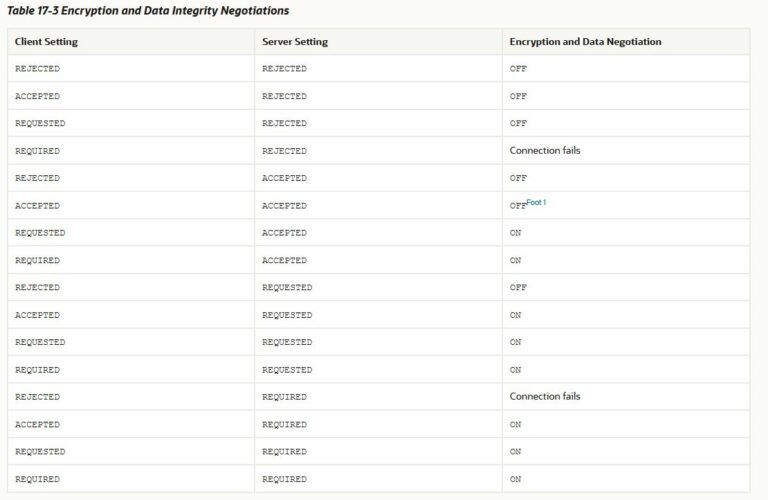The height and width of the screenshot is (500, 768).
Task: Click Connection fails in the REQUIRED/REJECTED row
Action: coord(544,151)
